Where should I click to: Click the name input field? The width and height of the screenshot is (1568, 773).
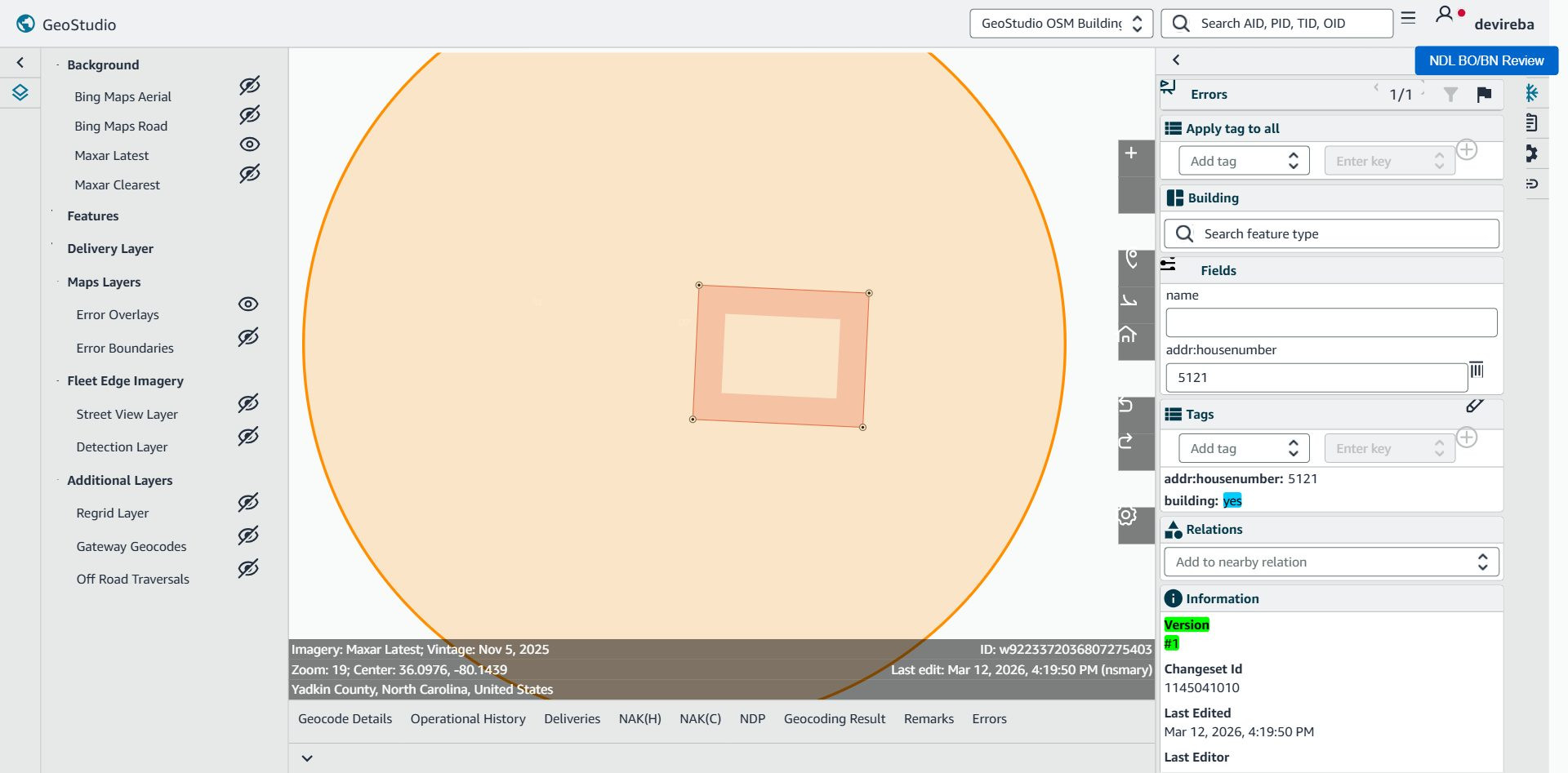[1331, 322]
